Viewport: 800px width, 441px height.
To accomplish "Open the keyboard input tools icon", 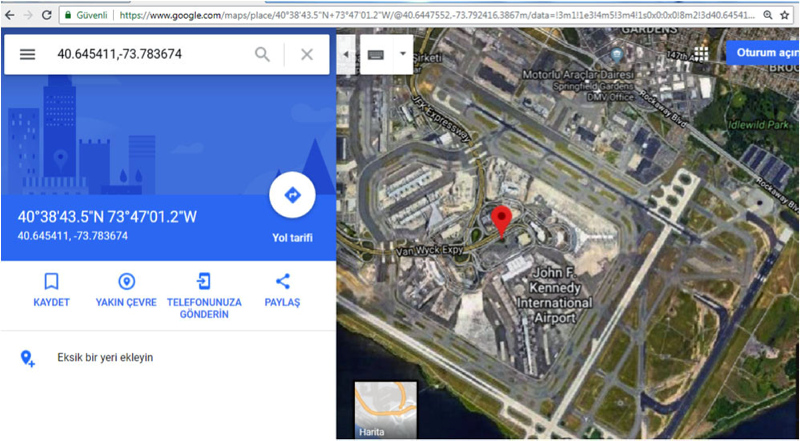I will click(x=376, y=55).
